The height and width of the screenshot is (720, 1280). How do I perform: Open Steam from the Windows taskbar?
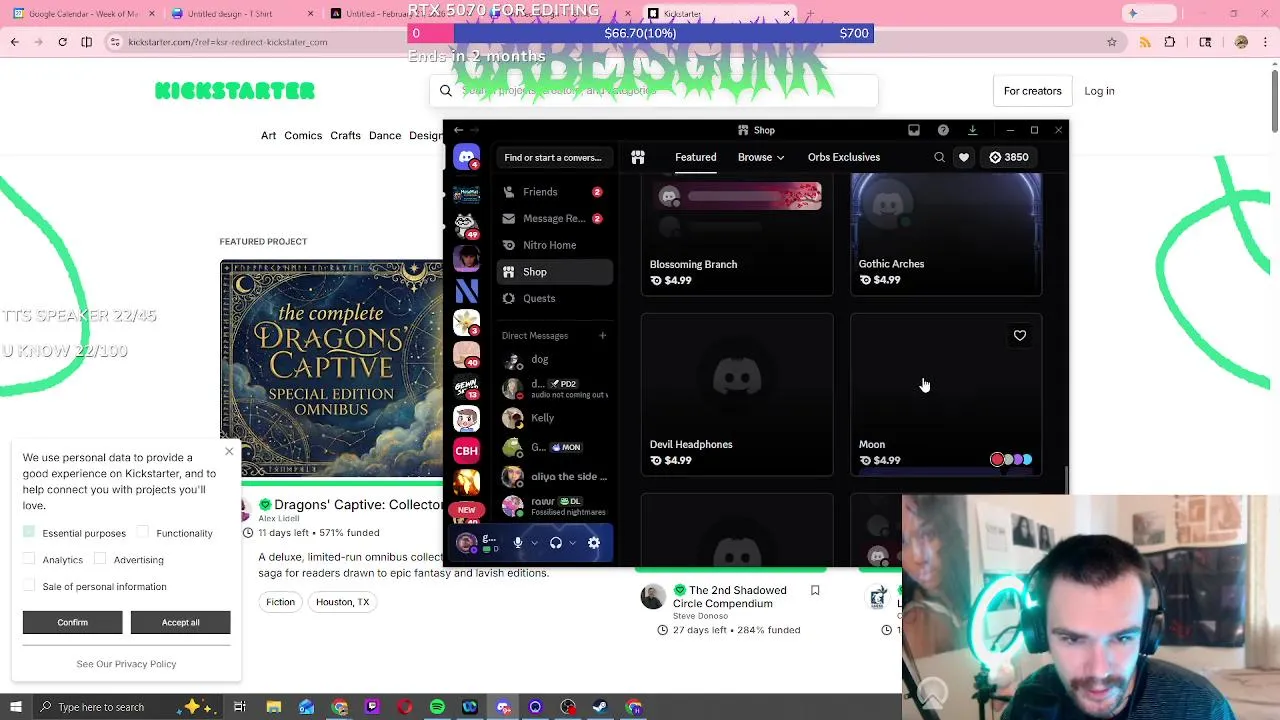click(x=600, y=707)
